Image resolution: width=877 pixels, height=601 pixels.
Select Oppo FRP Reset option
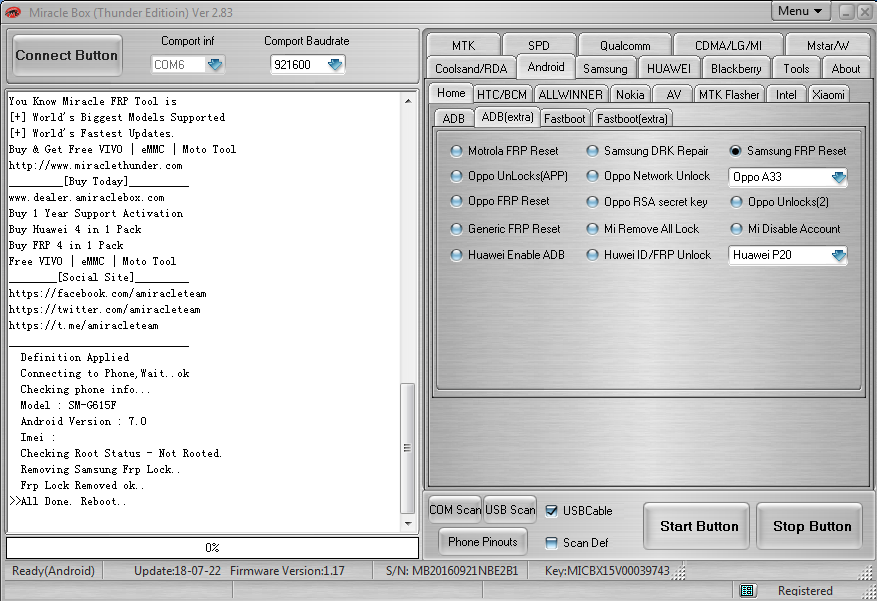click(499, 201)
